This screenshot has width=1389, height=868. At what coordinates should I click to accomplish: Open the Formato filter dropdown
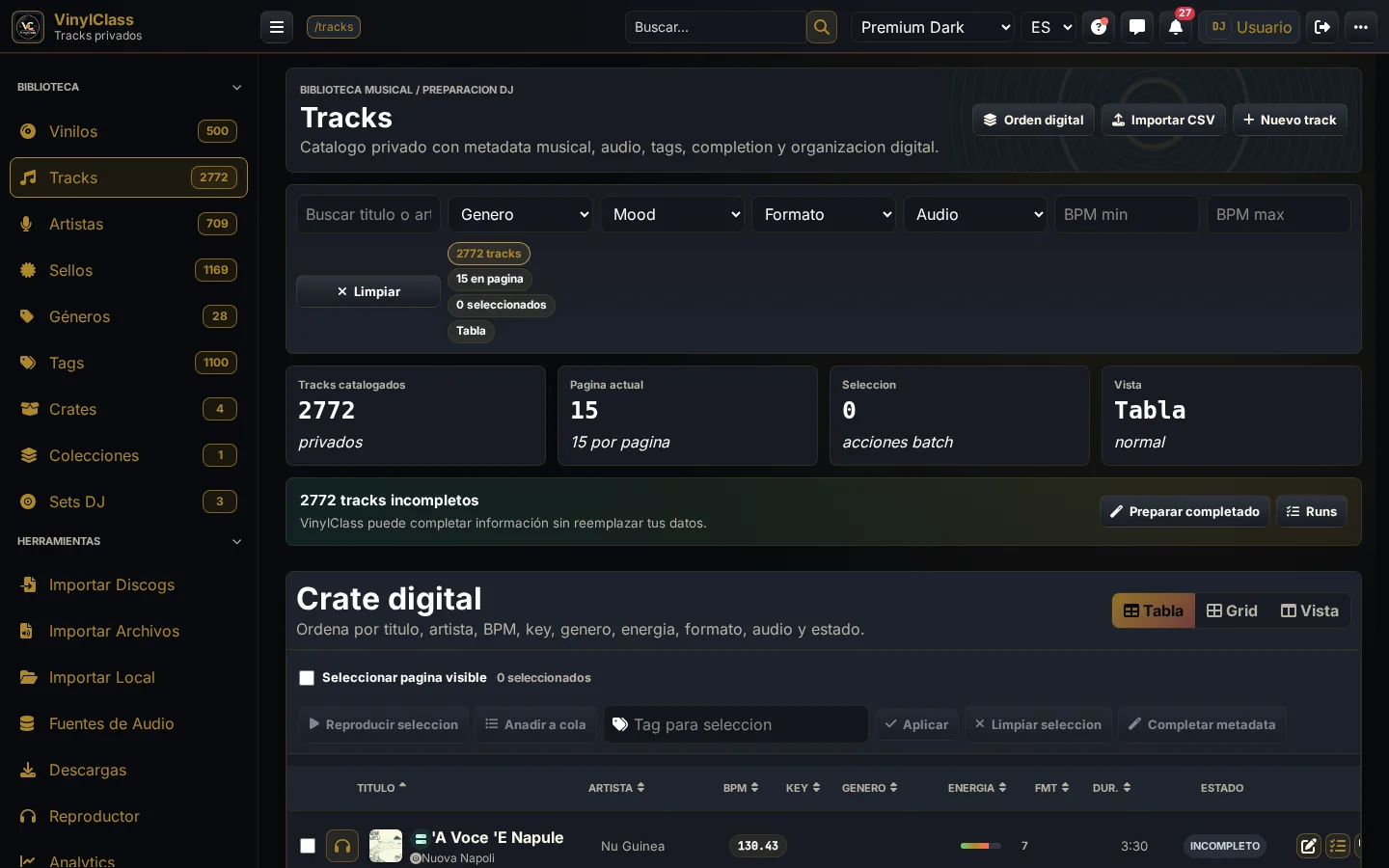(x=825, y=214)
